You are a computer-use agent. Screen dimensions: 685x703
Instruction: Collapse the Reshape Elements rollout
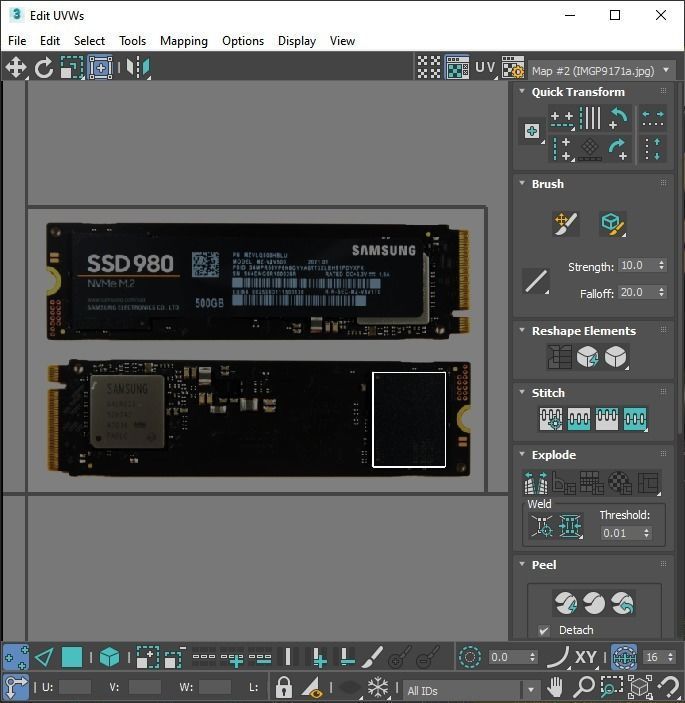(x=522, y=330)
